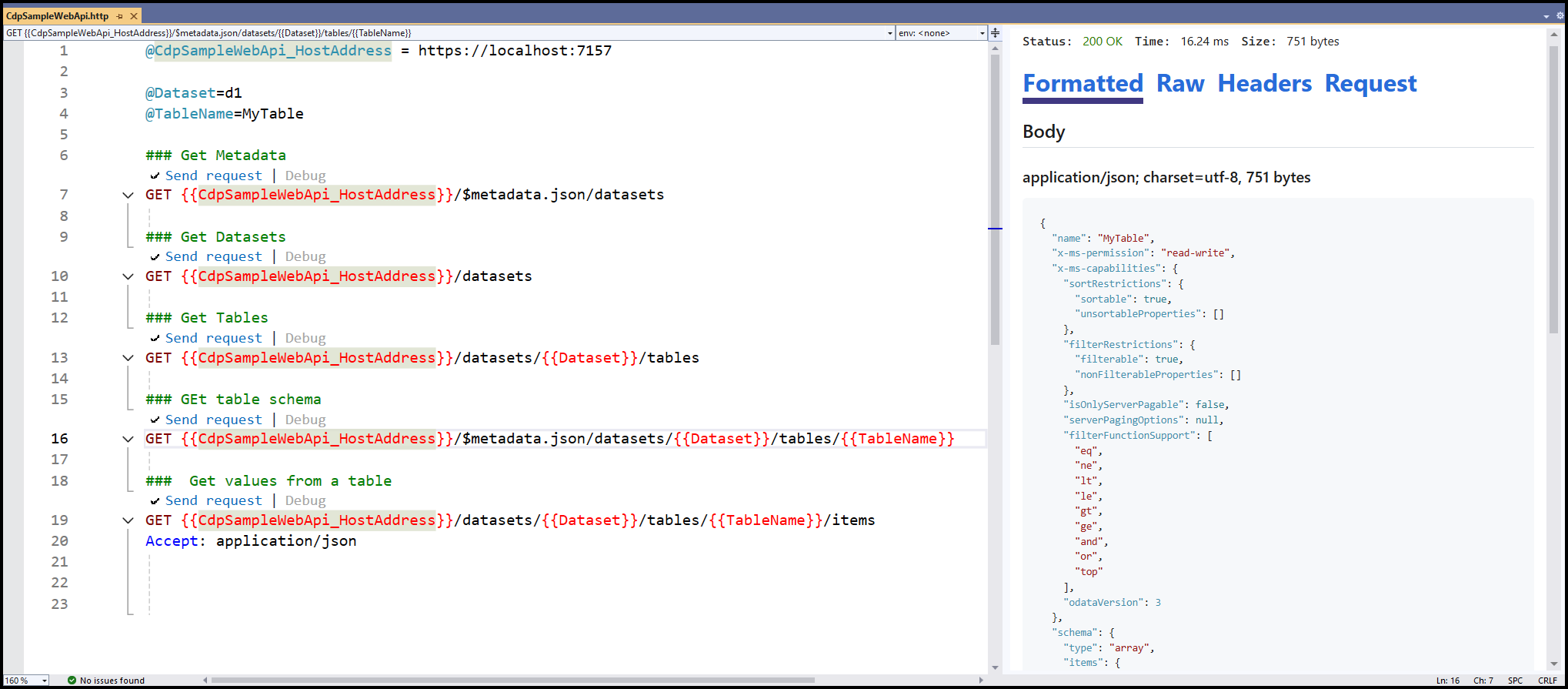Pin the CdpSampleWebApi.http tab
The height and width of the screenshot is (689, 1568).
coord(119,15)
